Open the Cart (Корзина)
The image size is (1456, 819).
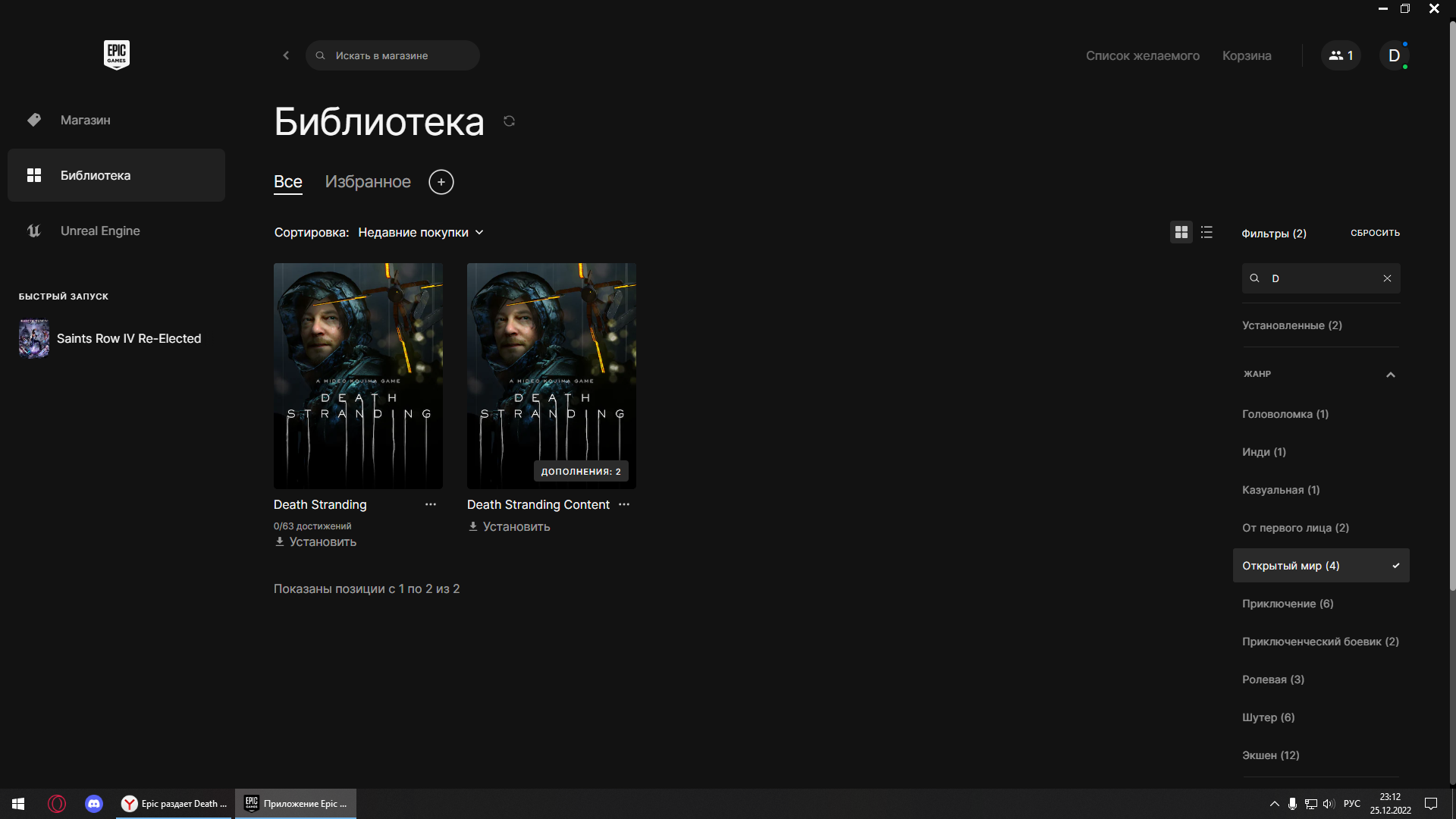coord(1247,55)
